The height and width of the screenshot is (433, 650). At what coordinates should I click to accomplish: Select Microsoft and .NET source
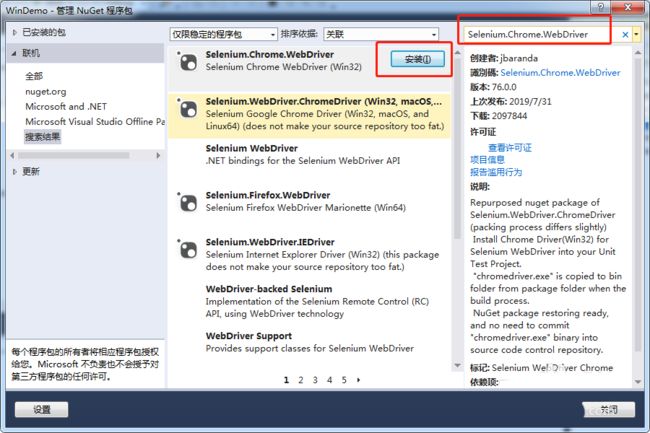pyautogui.click(x=66, y=106)
